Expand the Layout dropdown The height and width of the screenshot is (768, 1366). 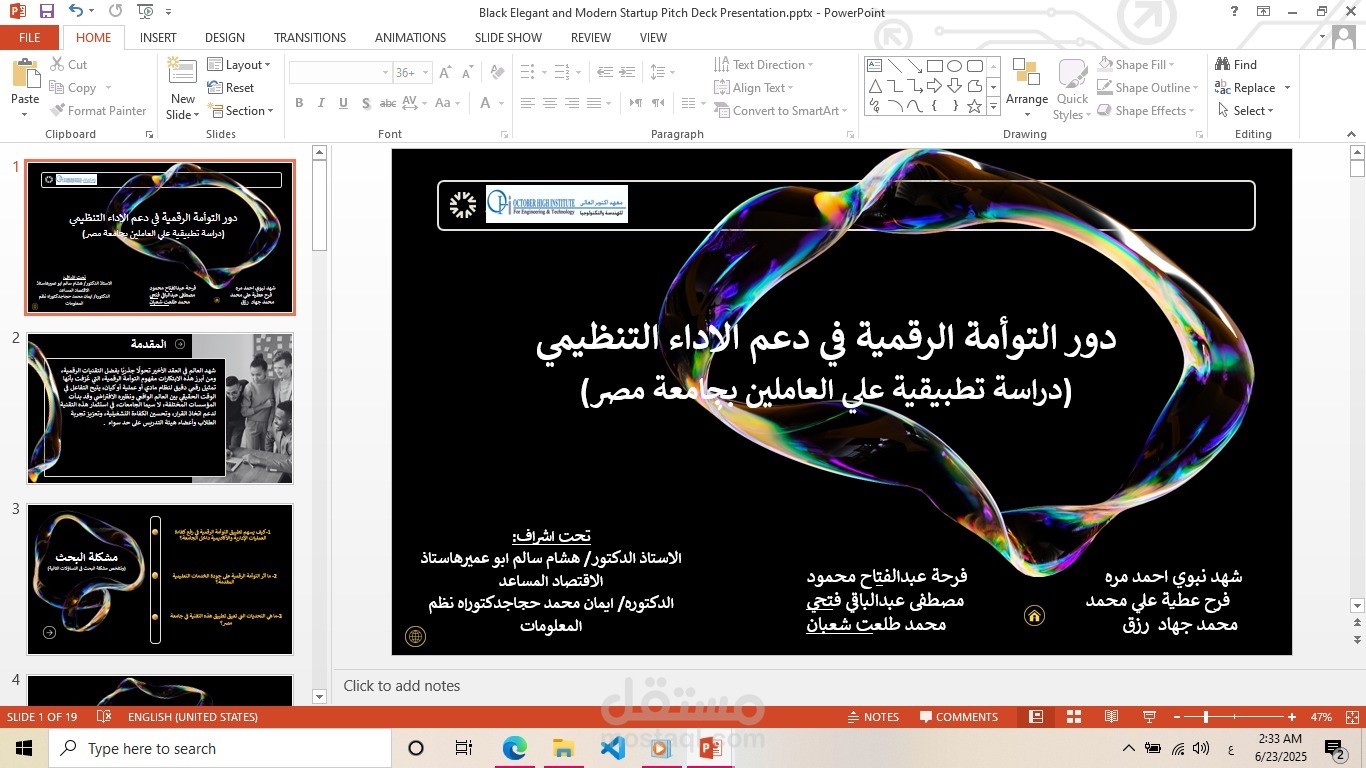239,64
